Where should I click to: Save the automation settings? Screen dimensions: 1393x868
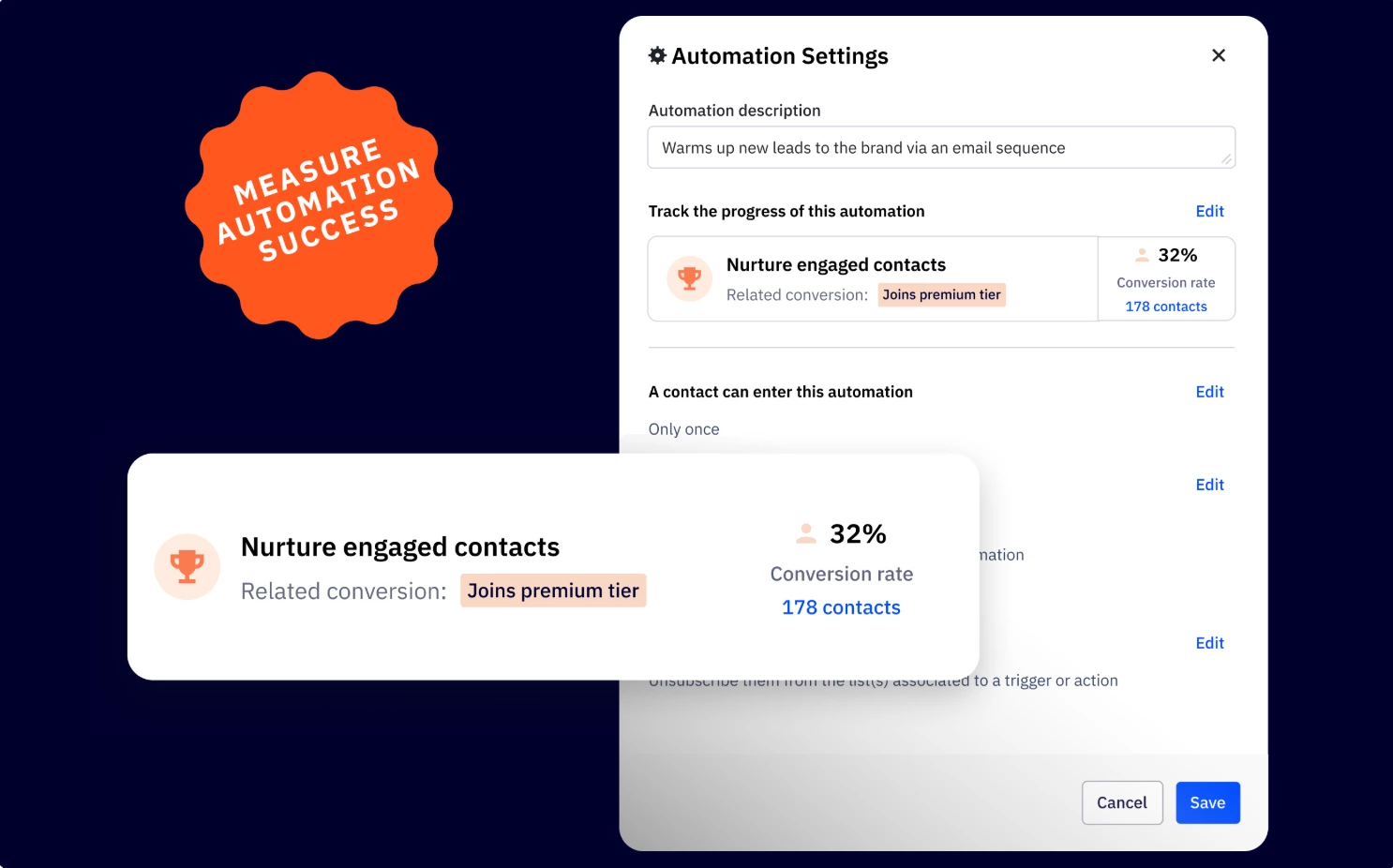tap(1207, 802)
